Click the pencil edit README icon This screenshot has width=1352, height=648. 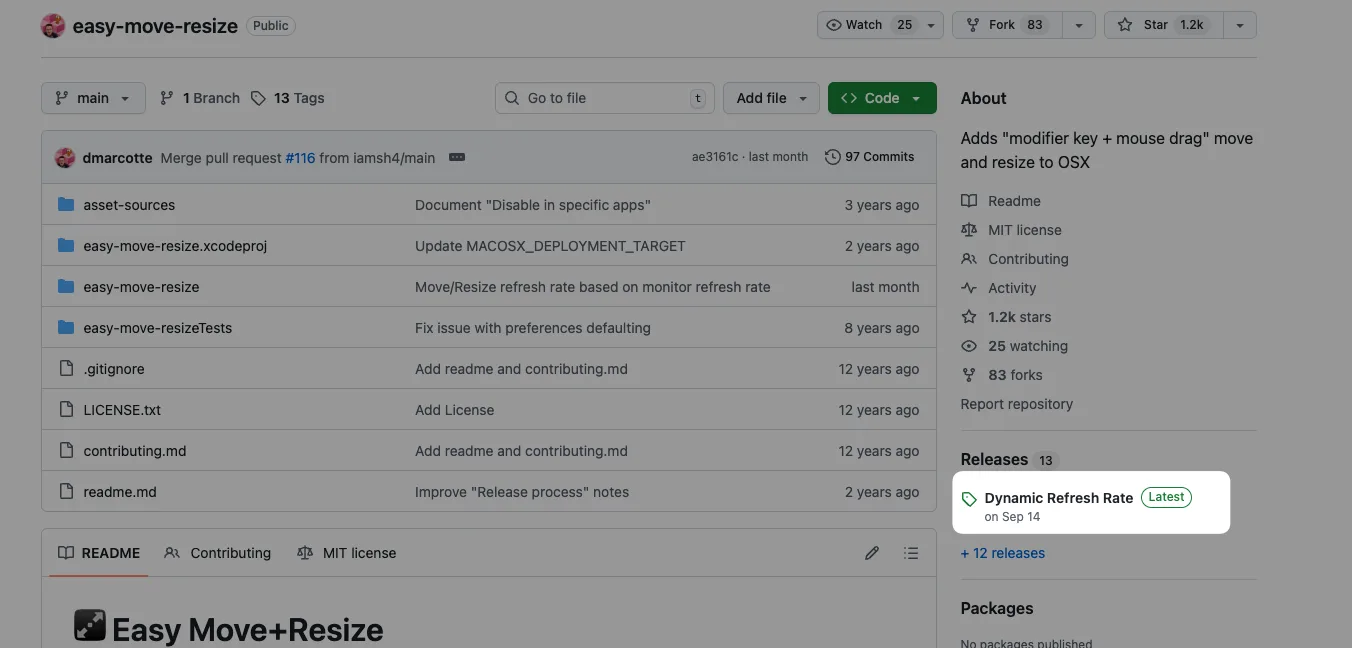[x=872, y=553]
